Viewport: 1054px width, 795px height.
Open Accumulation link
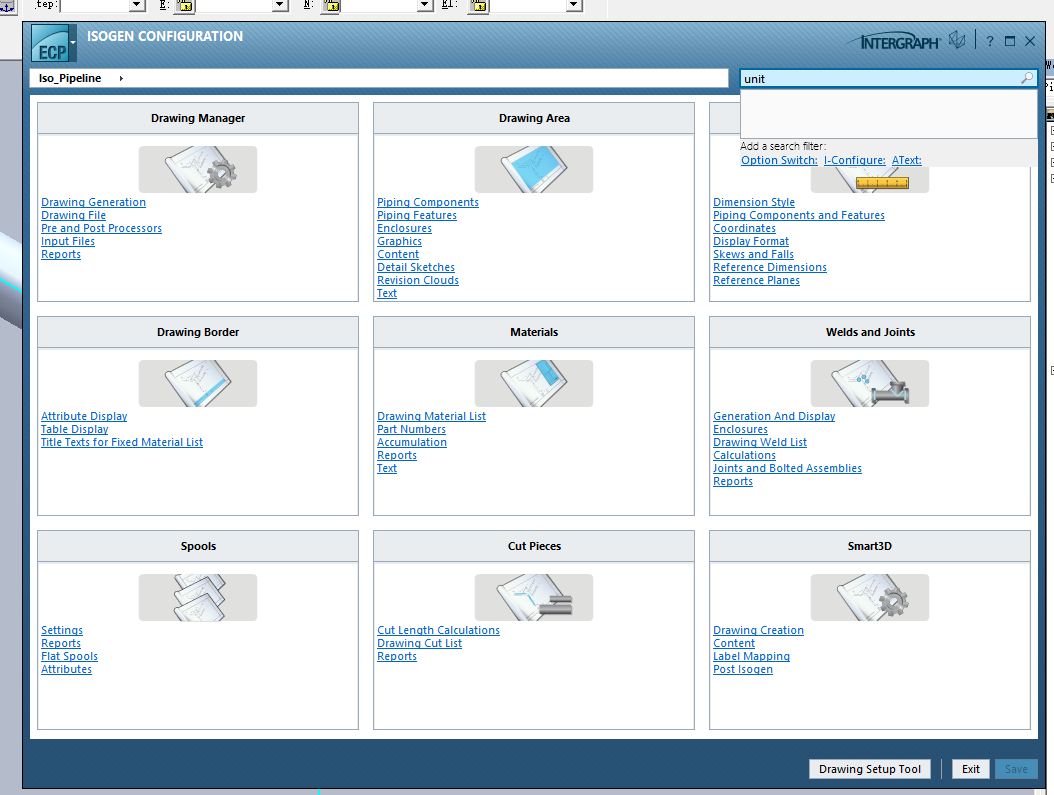411,442
